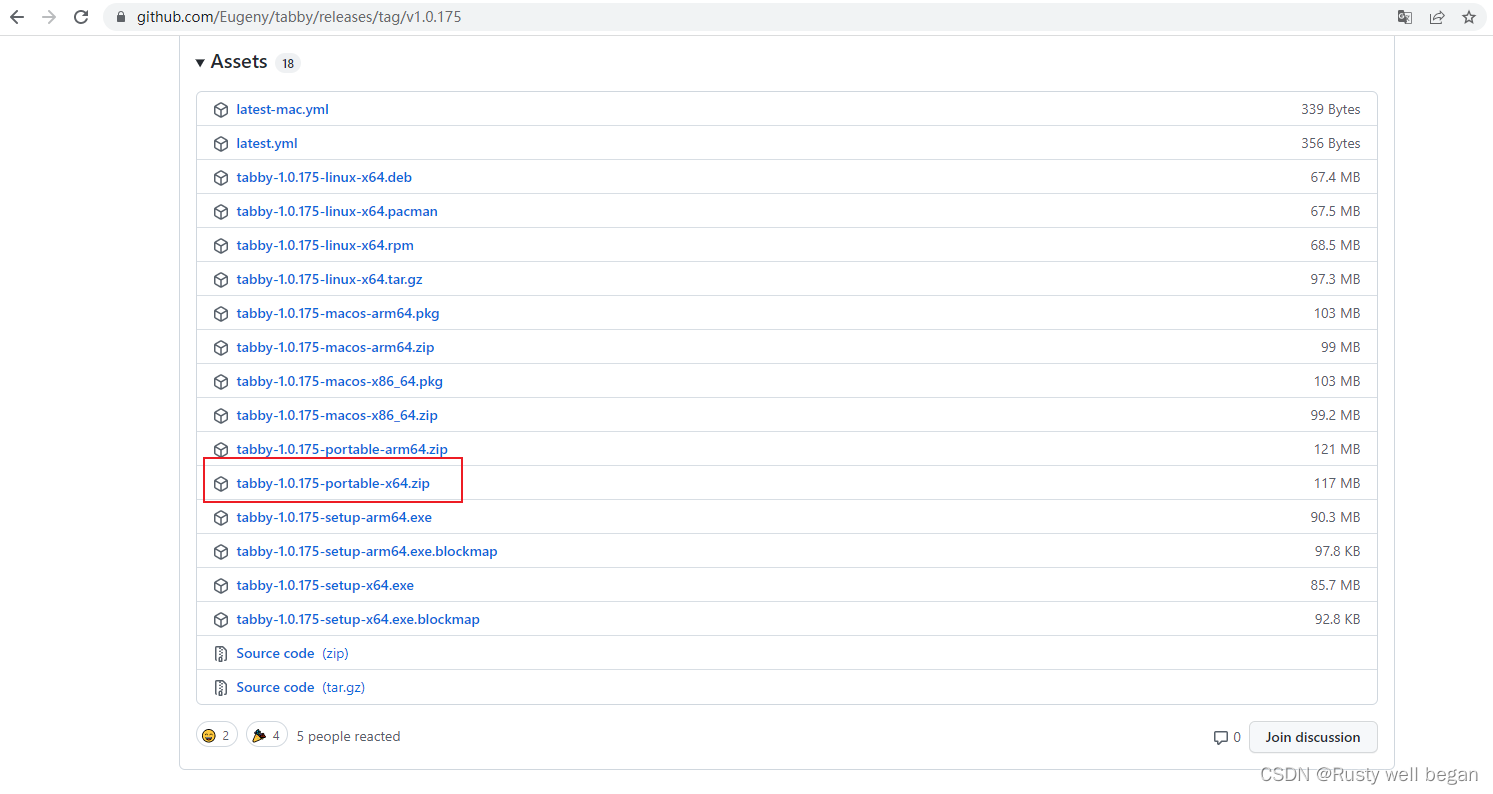Click package icon beside portable-arm64.zip
Image resolution: width=1493 pixels, height=794 pixels.
[221, 449]
